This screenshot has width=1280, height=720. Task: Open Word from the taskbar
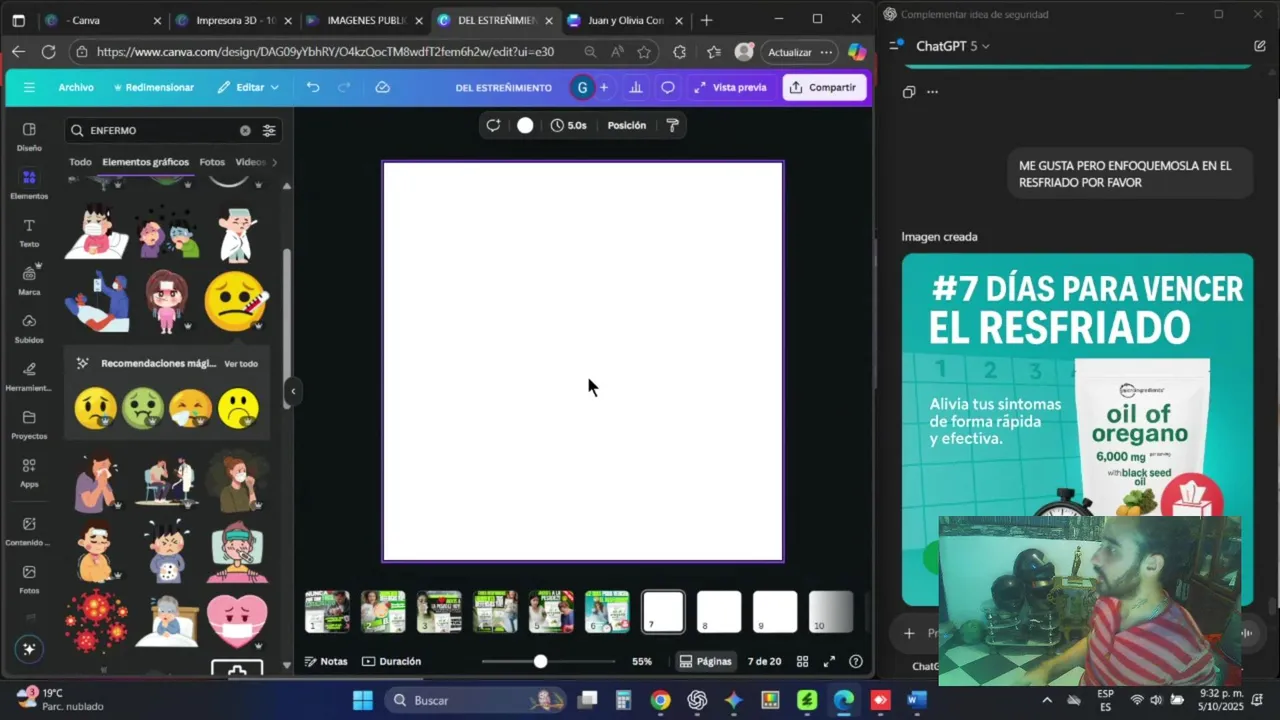[917, 700]
